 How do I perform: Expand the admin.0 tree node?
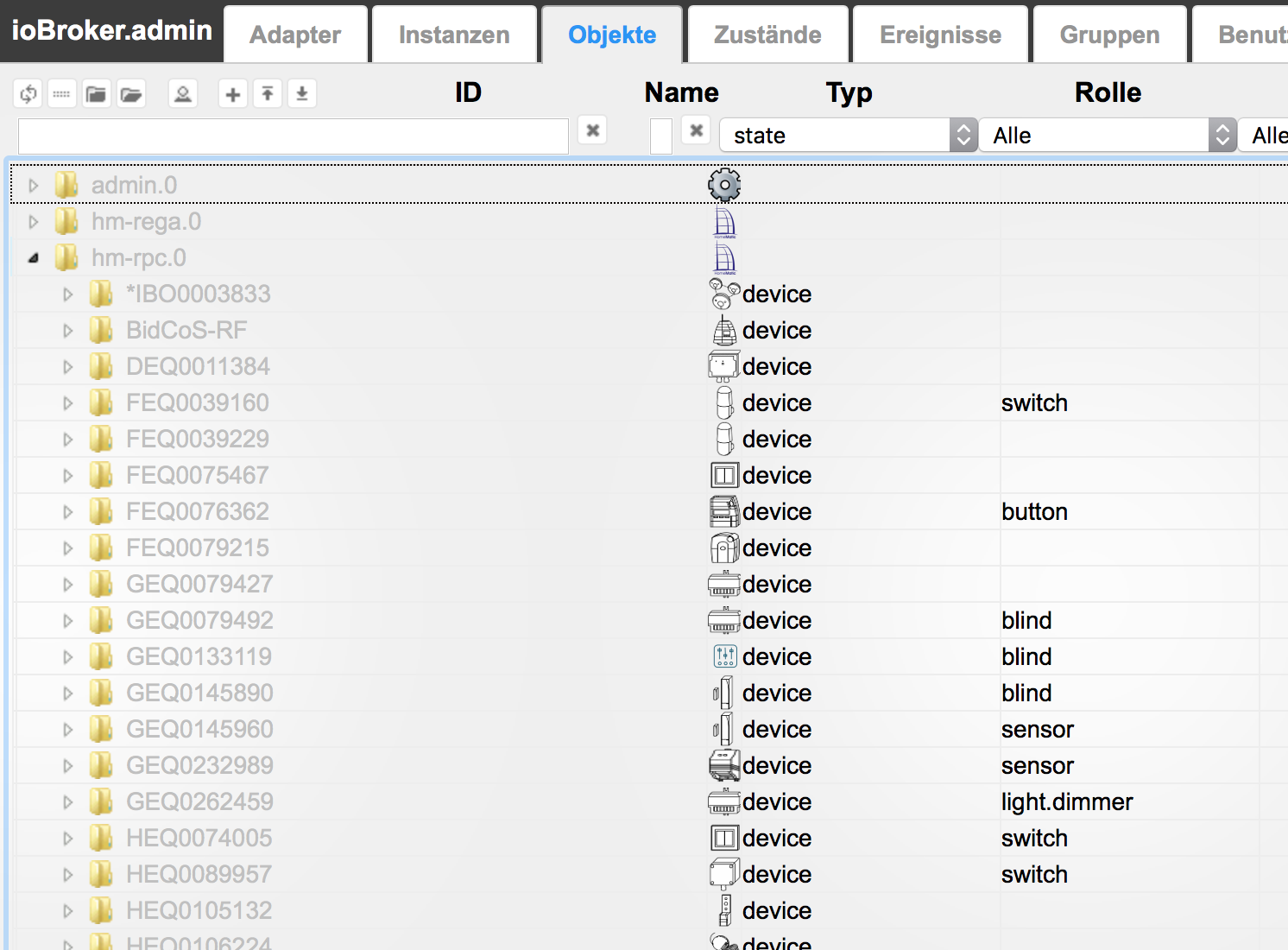34,186
